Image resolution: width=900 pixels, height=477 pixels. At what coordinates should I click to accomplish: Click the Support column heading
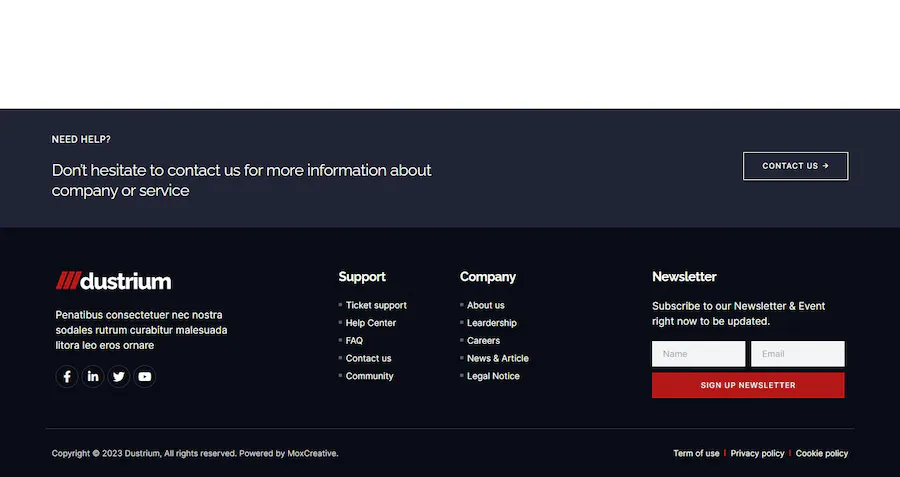[x=362, y=277]
